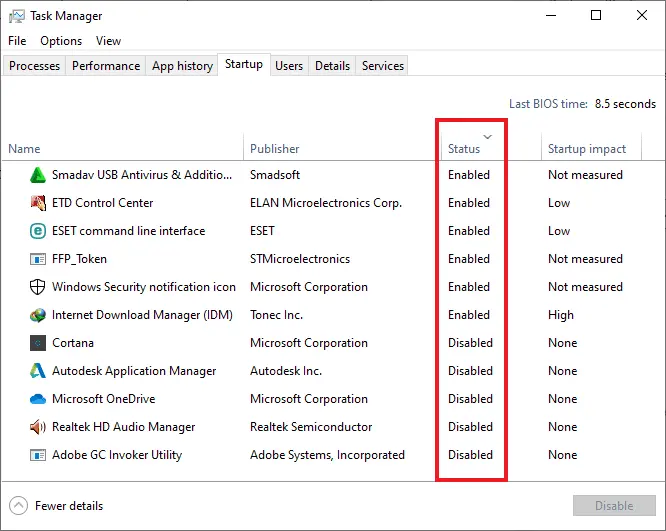Click the Task Manager title bar icon
The height and width of the screenshot is (531, 666).
pos(17,16)
